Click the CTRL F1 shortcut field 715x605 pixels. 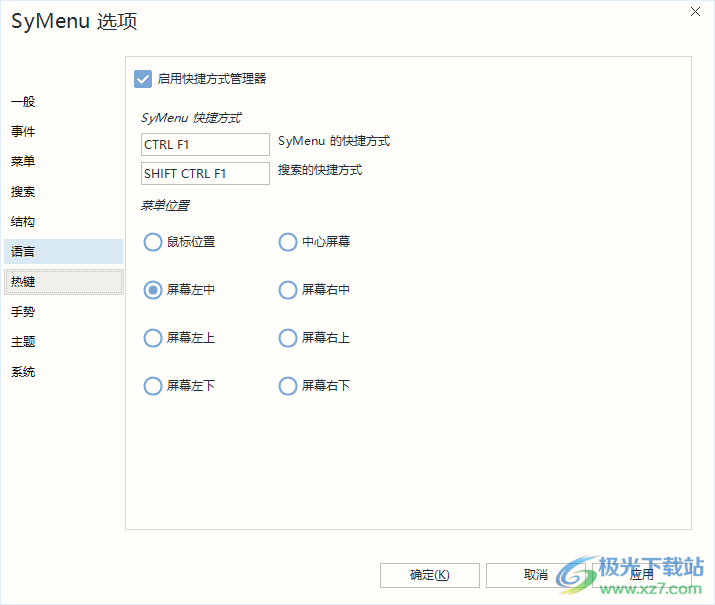click(205, 145)
